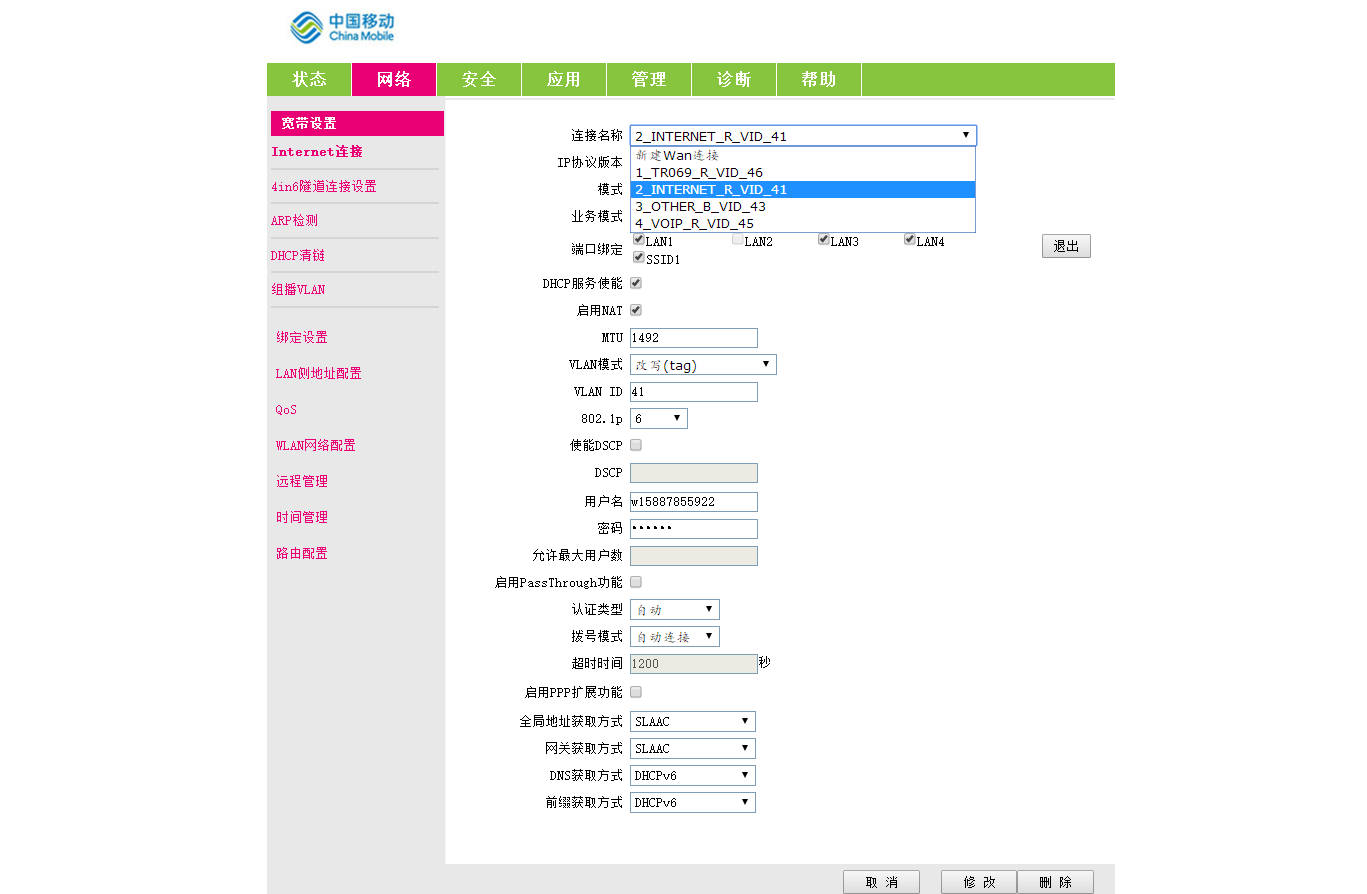Open the 前缀获取方式 dropdown
This screenshot has height=894, width=1367.
click(693, 803)
